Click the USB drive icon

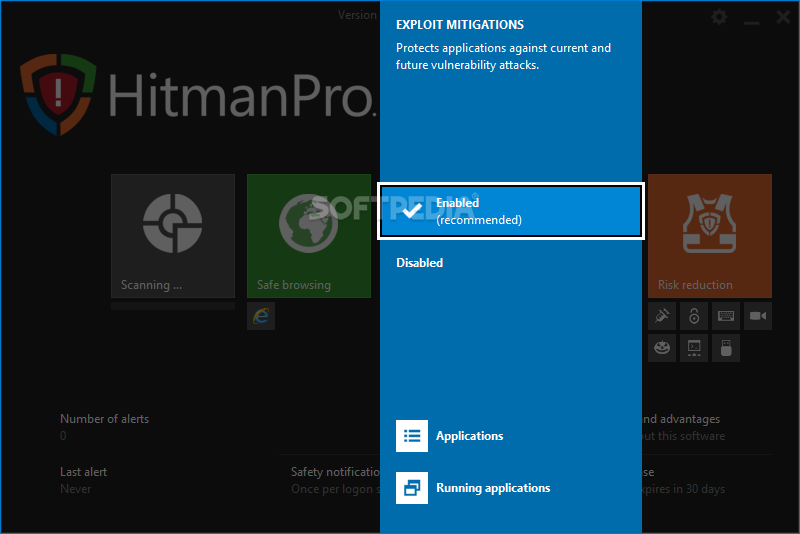(x=726, y=348)
